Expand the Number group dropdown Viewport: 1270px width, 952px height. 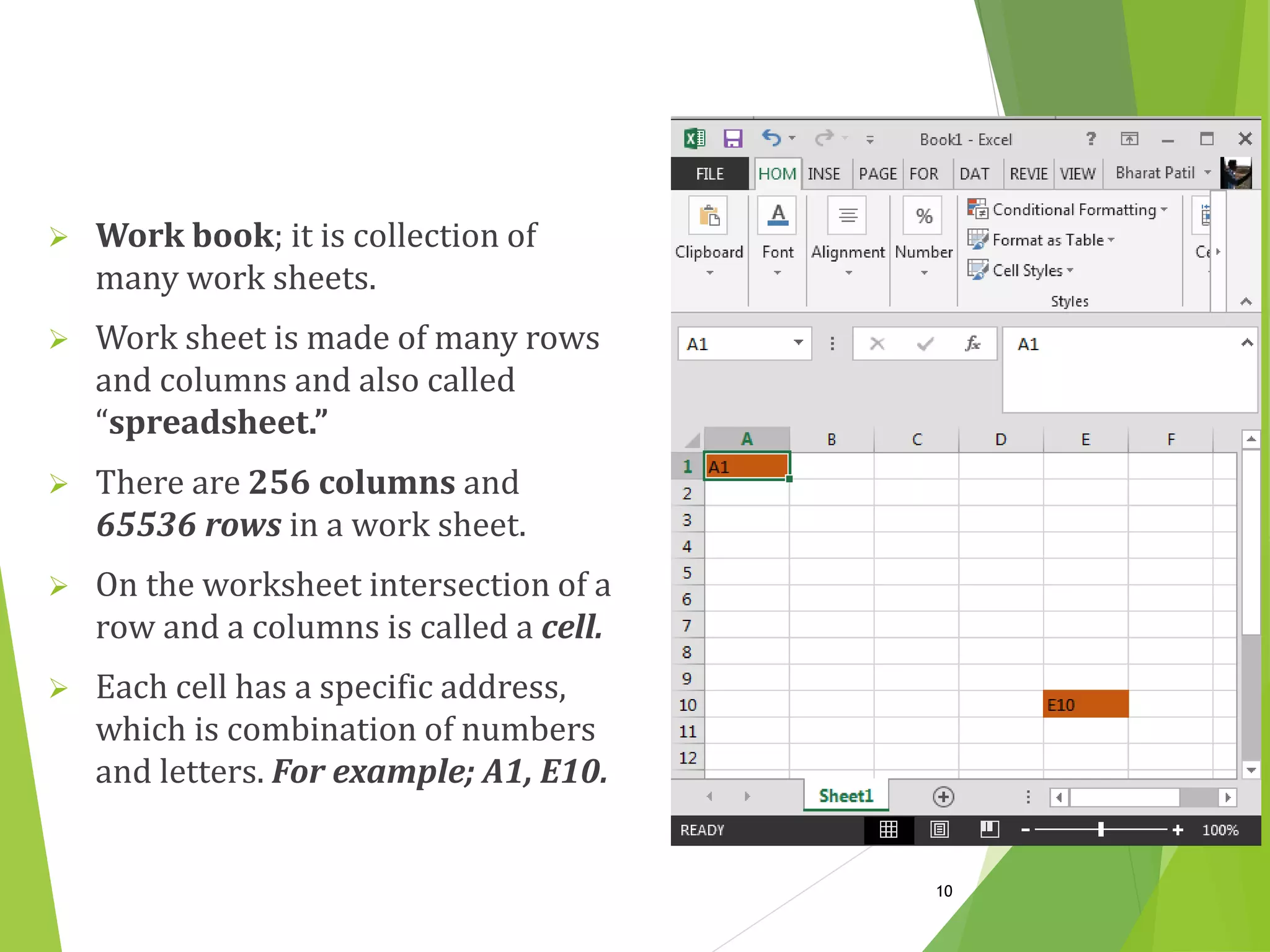pos(924,272)
